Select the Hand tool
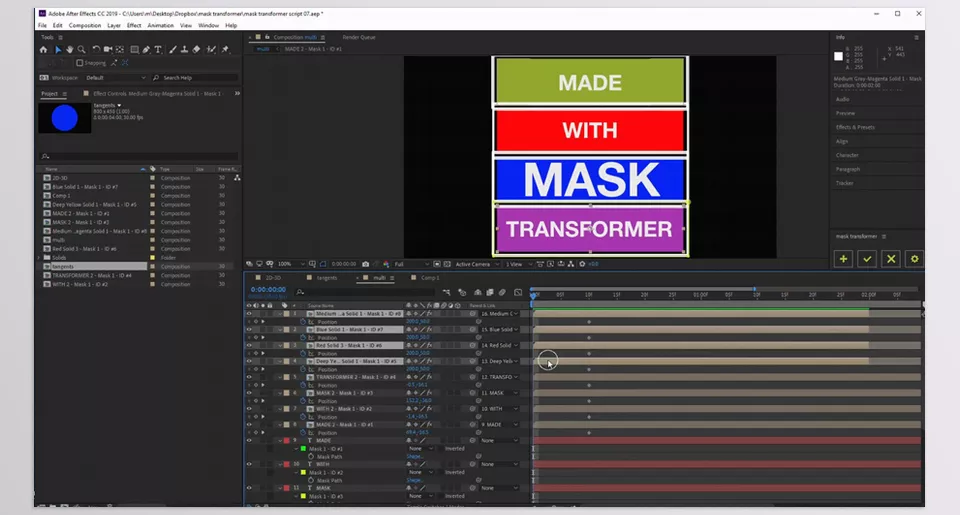Image resolution: width=960 pixels, height=515 pixels. pos(70,50)
